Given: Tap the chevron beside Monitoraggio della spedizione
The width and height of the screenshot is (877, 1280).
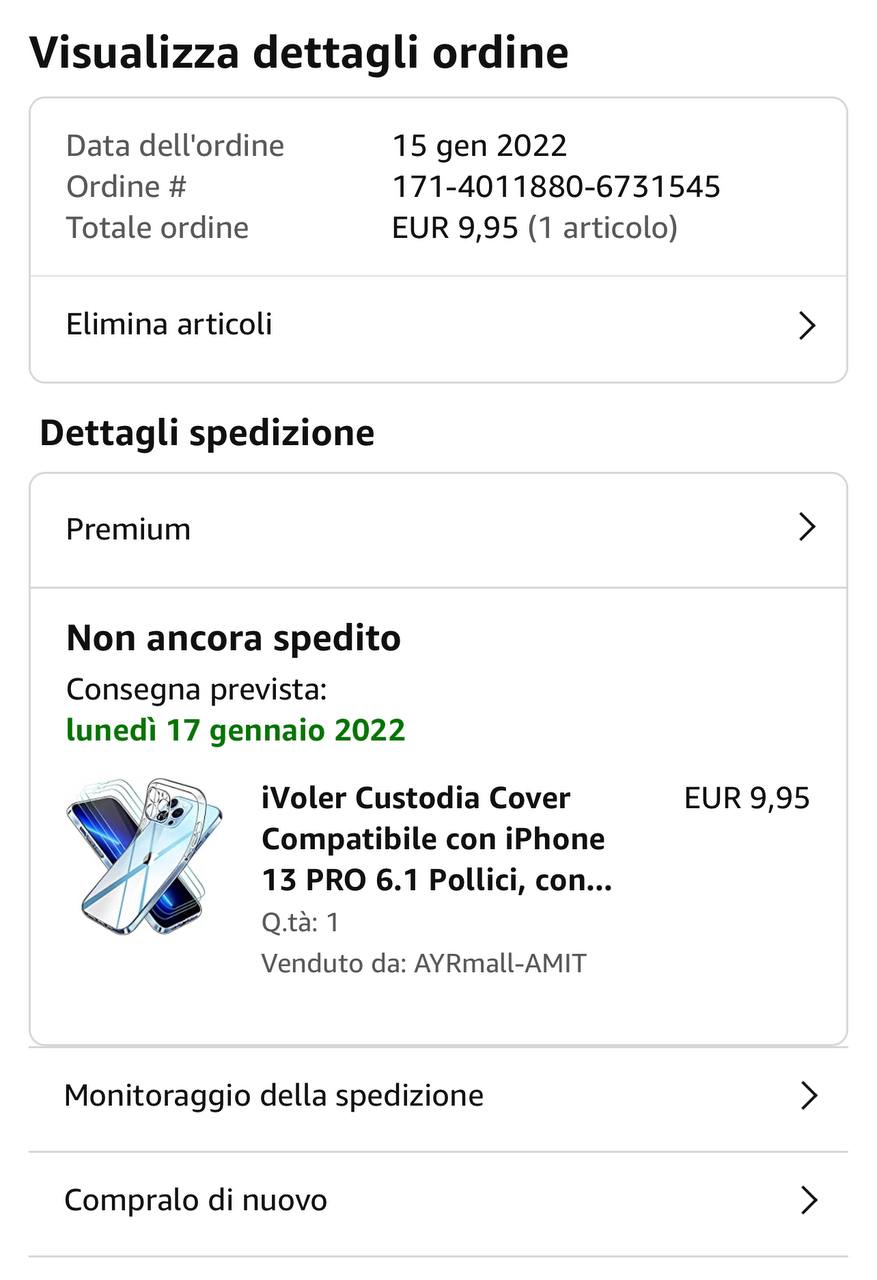Looking at the screenshot, I should pos(809,1096).
